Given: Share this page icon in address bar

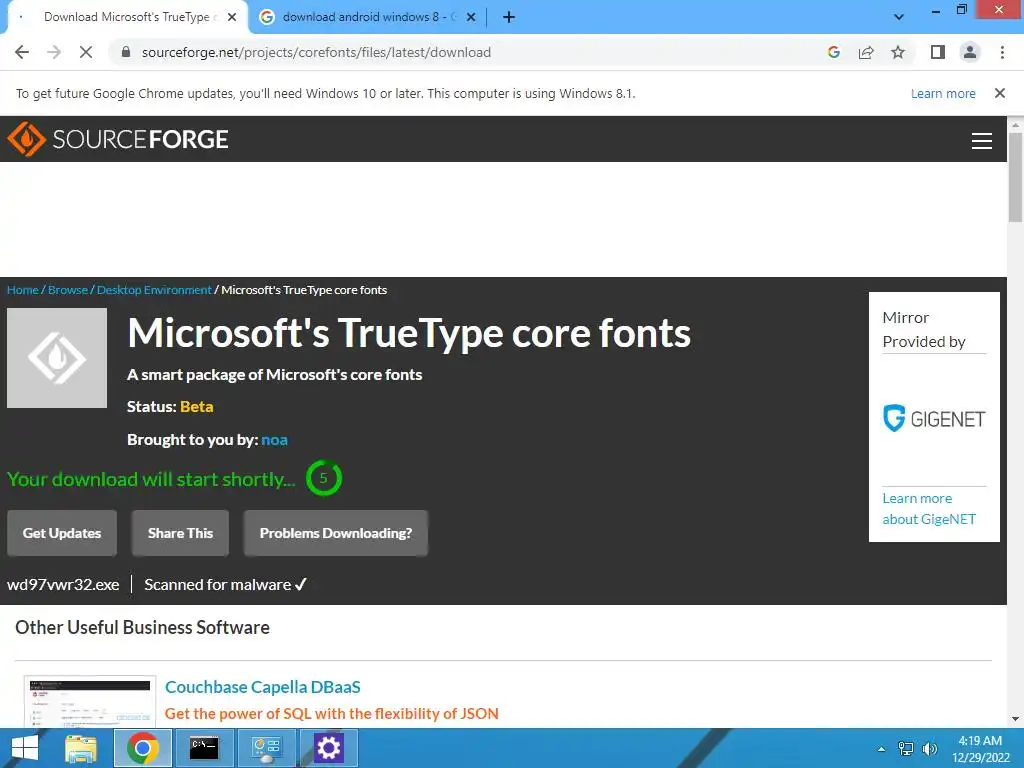Looking at the screenshot, I should (x=866, y=52).
